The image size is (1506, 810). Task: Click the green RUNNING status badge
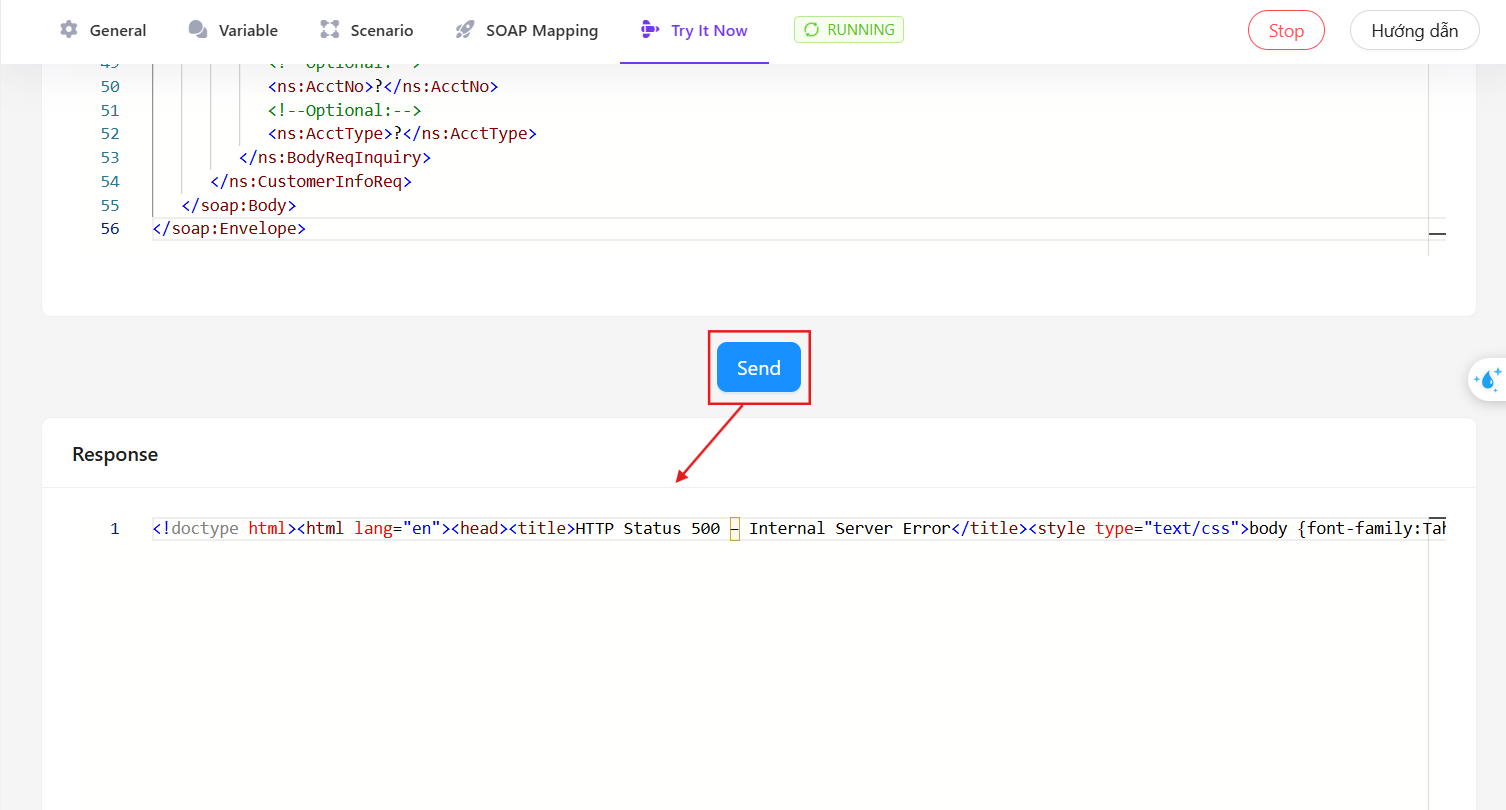point(849,30)
